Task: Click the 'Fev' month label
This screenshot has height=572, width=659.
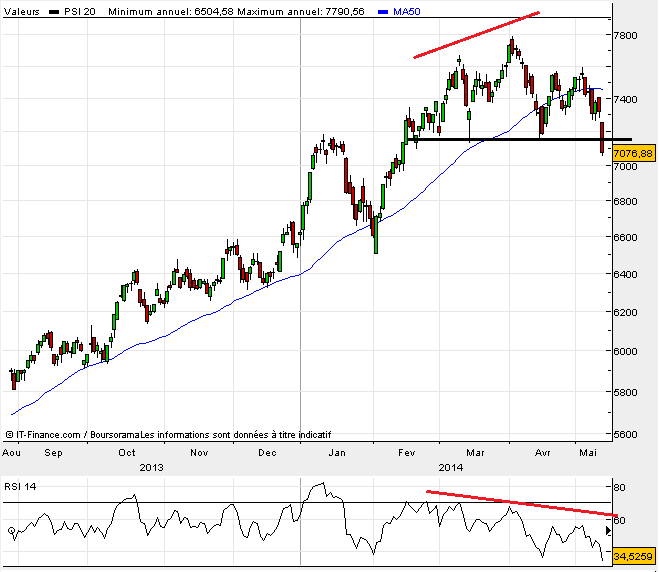Action: [407, 453]
